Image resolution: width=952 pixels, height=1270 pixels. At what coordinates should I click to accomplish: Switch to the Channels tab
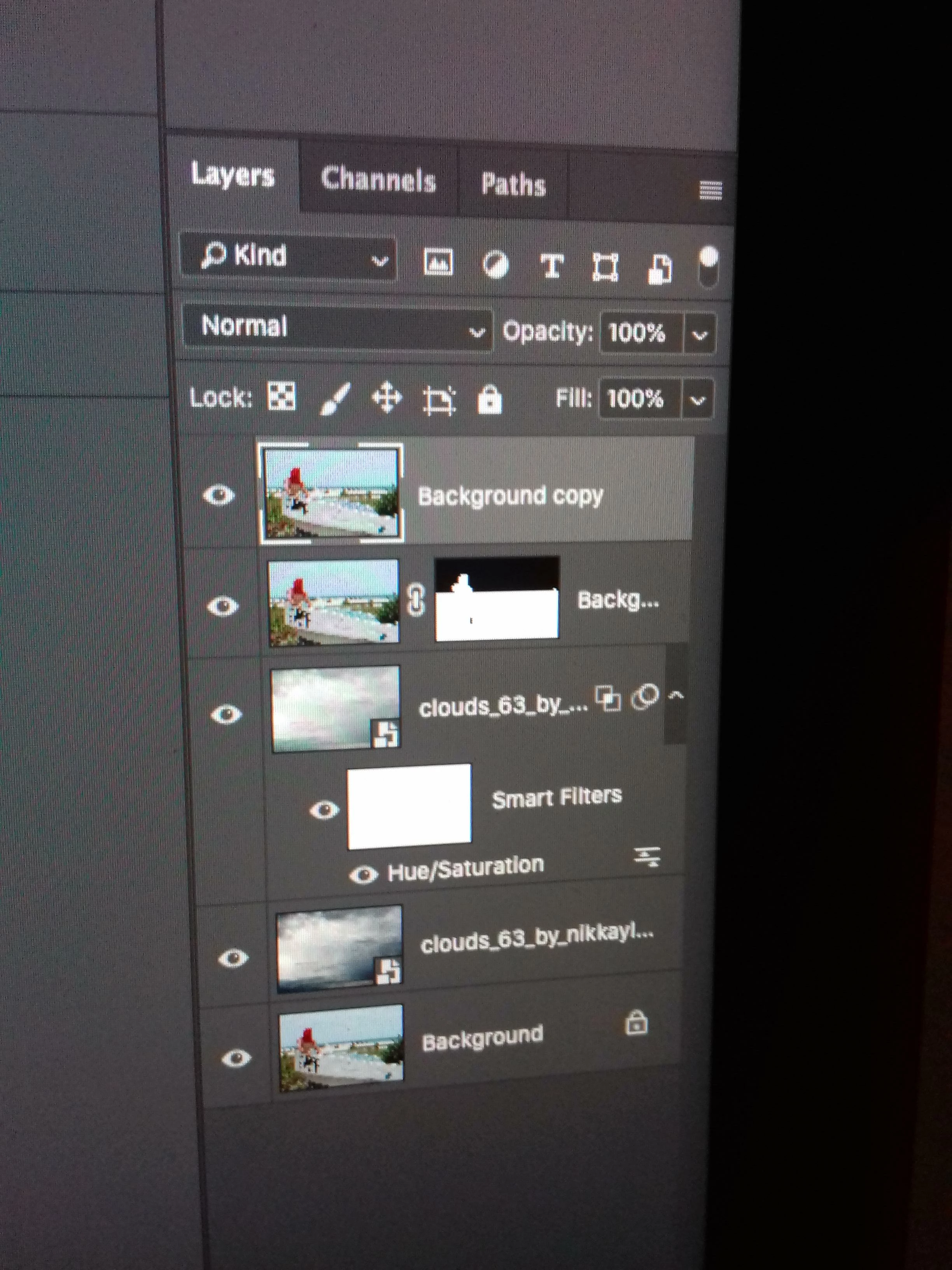pyautogui.click(x=378, y=180)
